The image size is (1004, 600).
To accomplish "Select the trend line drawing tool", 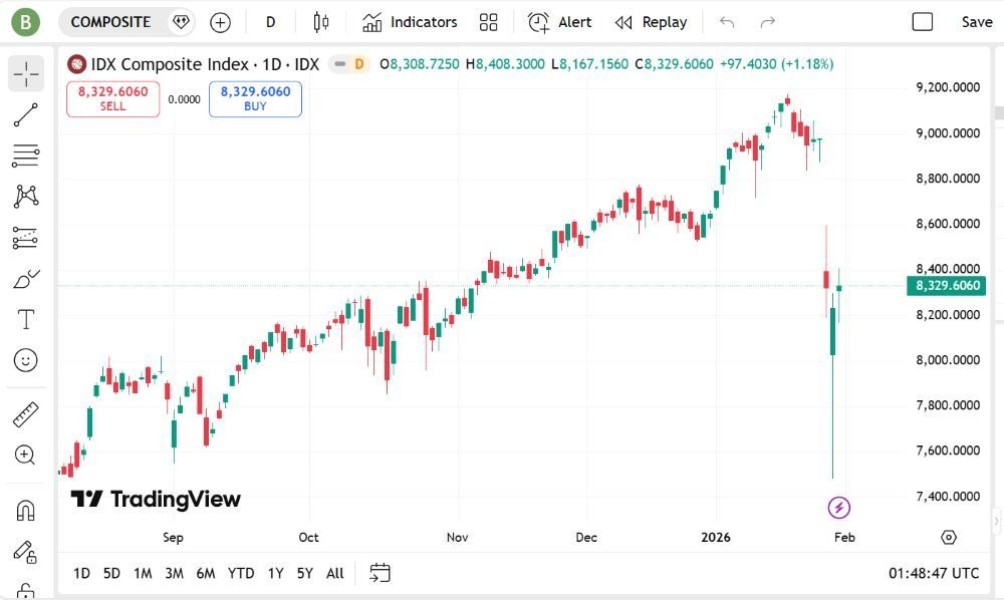I will (24, 113).
